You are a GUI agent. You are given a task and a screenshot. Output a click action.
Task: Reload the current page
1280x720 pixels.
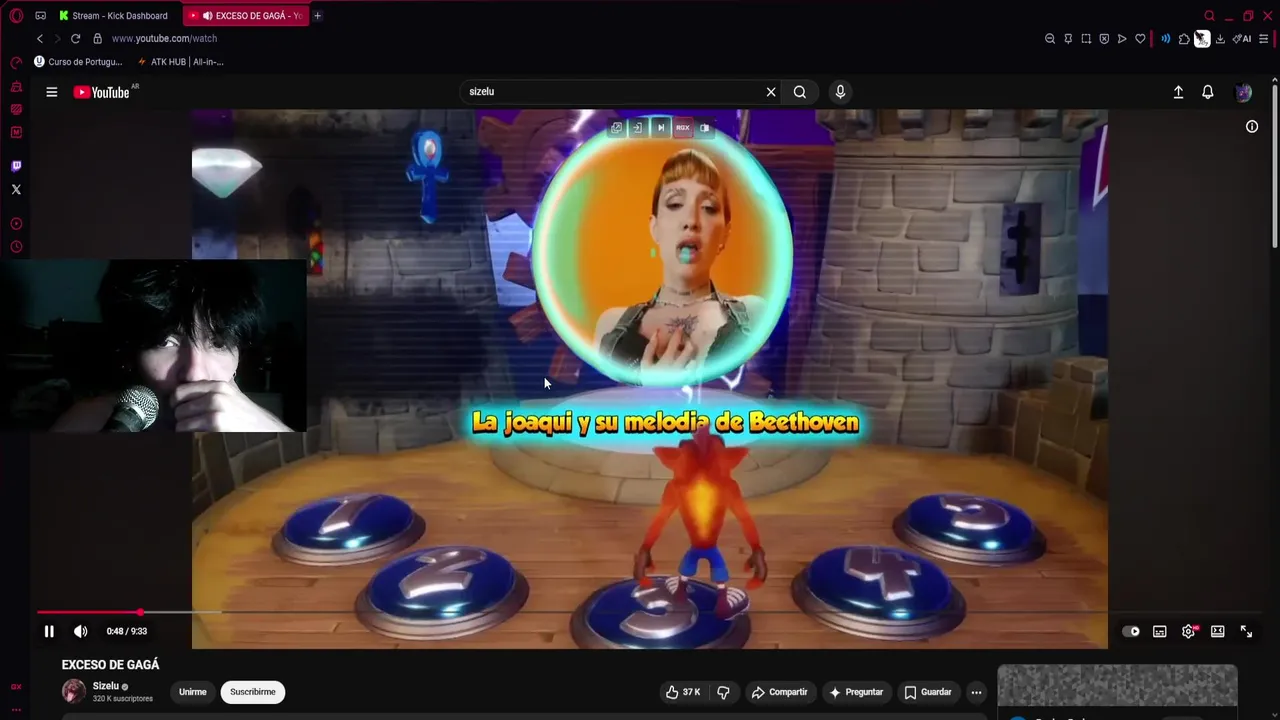75,39
